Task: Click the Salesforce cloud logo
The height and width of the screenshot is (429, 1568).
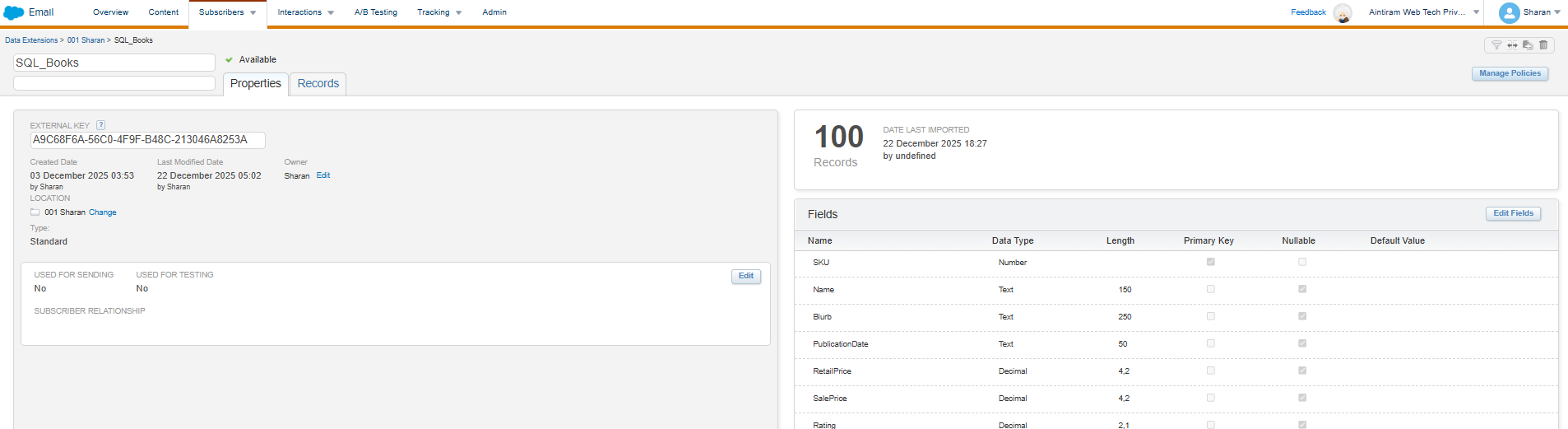Action: pos(14,12)
